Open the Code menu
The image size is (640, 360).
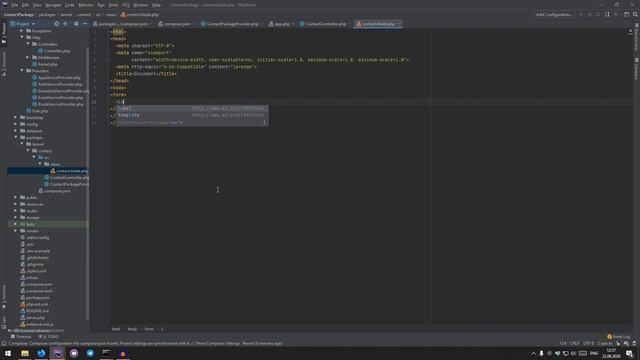coord(70,5)
